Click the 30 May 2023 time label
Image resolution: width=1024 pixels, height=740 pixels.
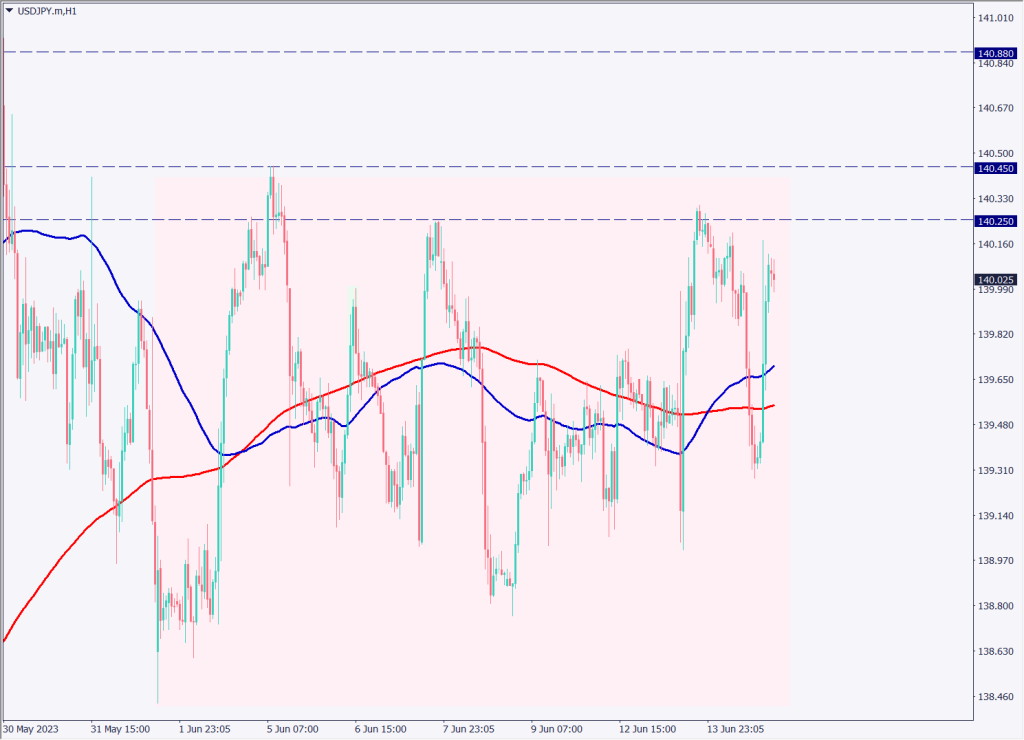[x=31, y=729]
